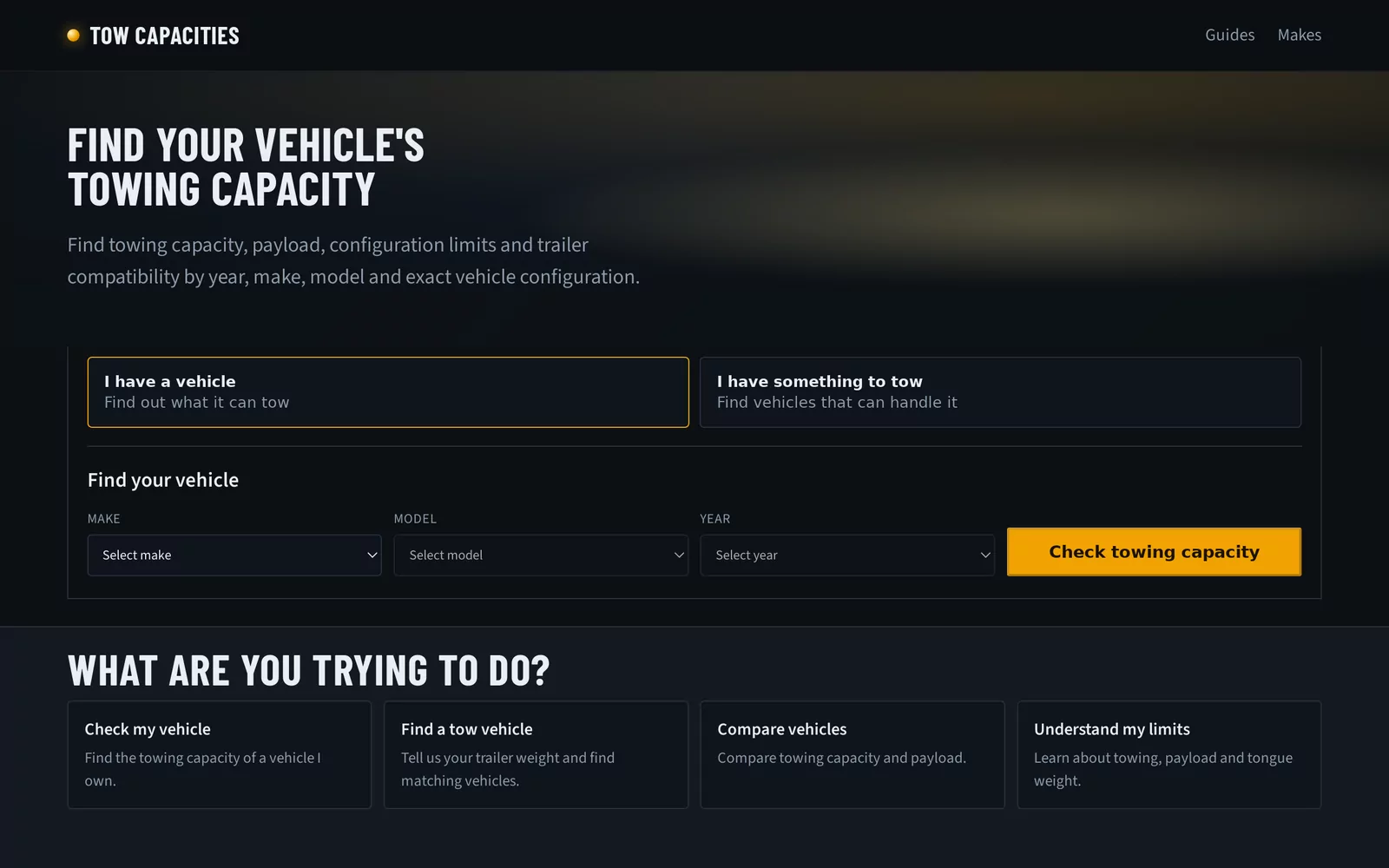Viewport: 1389px width, 868px height.
Task: Open the Compare vehicles card
Action: click(852, 755)
